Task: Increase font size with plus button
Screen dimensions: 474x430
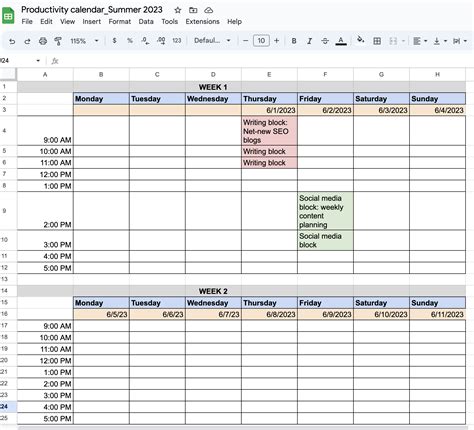Action: (276, 41)
